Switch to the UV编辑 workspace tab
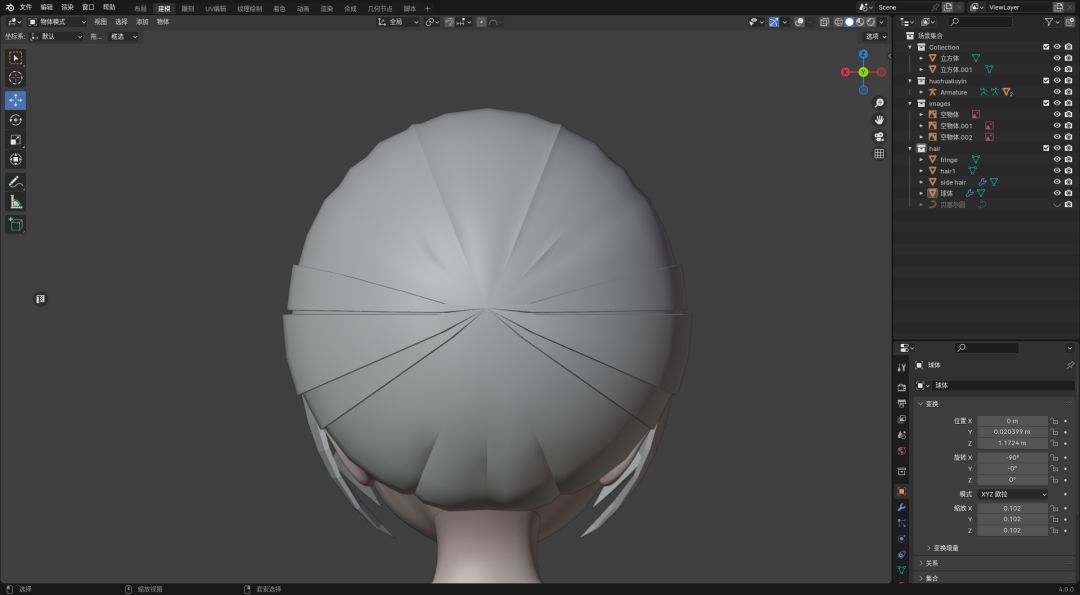Screen dimensions: 1080x595 tap(215, 8)
